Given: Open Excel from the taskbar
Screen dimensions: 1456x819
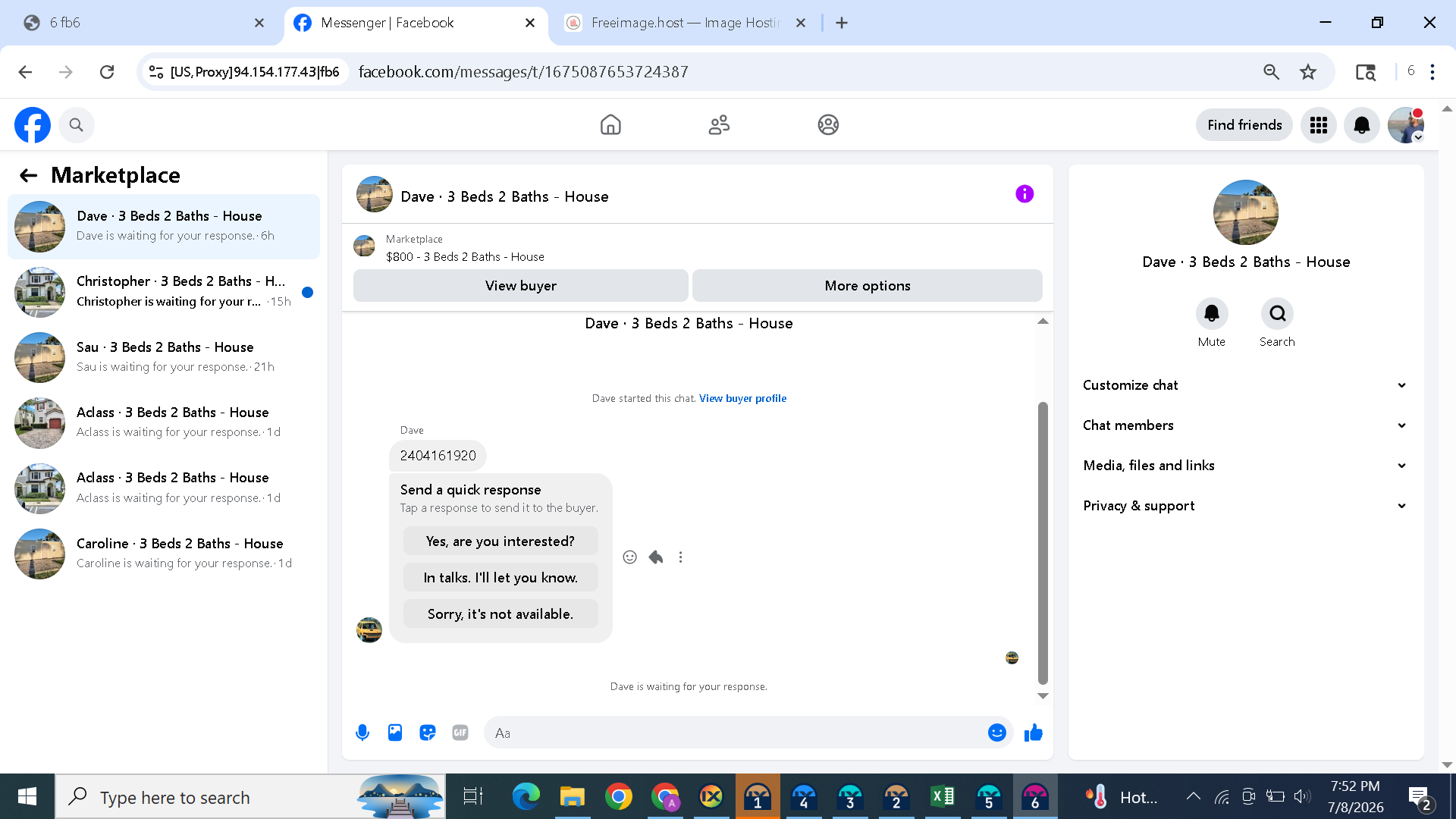Looking at the screenshot, I should pos(943,796).
